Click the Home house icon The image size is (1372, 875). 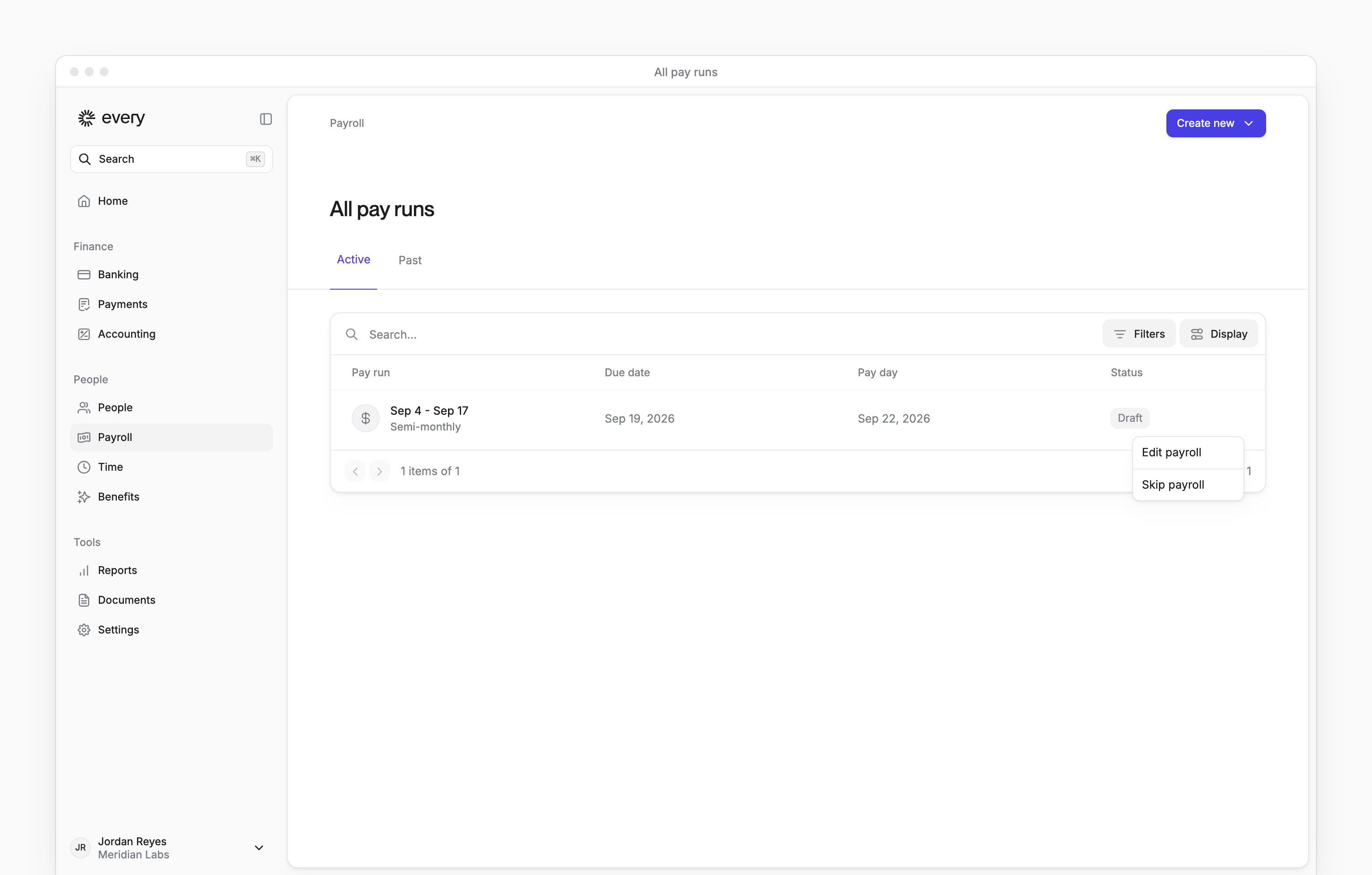click(84, 201)
